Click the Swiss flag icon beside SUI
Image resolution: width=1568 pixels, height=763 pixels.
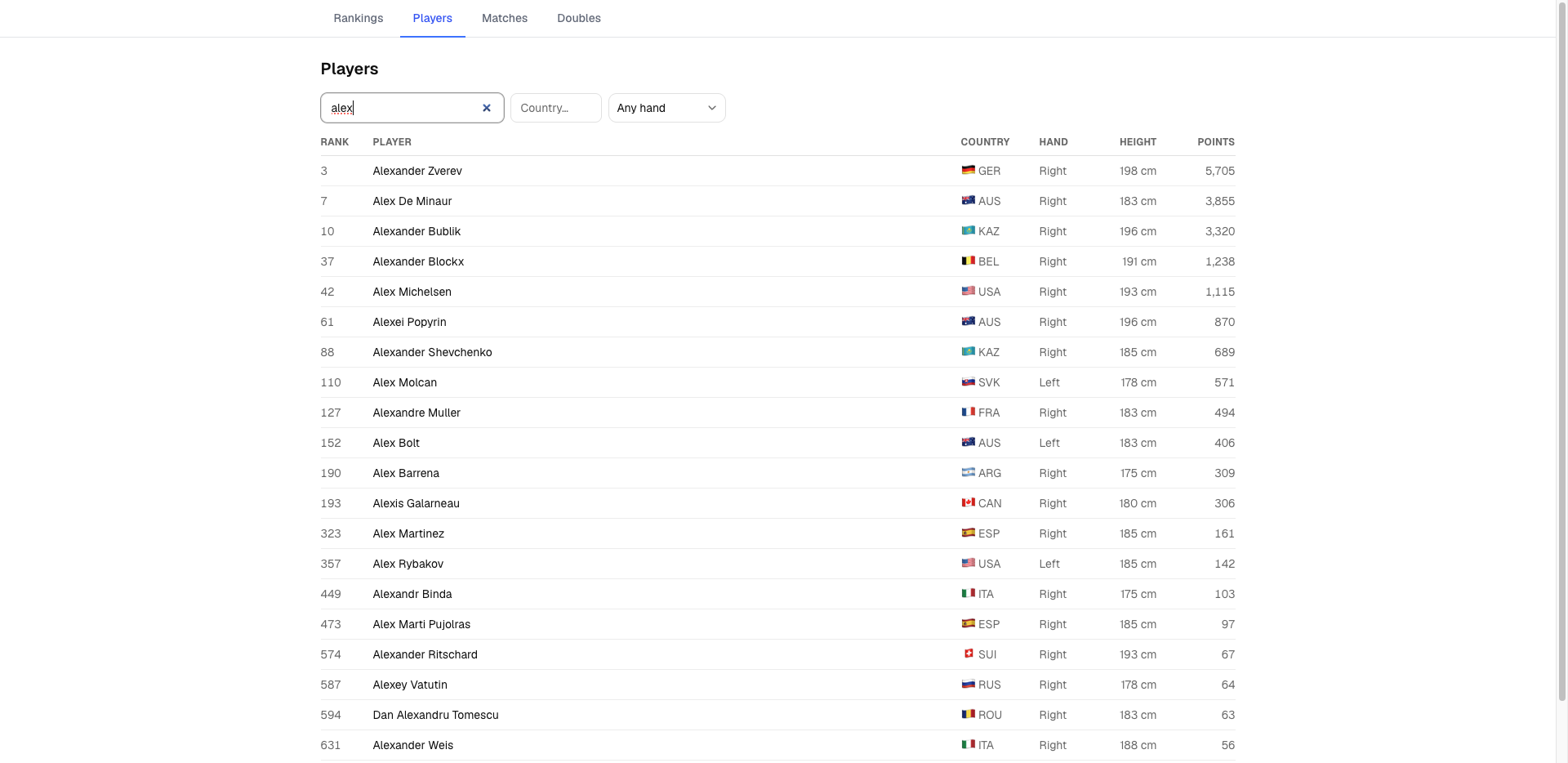(x=968, y=654)
